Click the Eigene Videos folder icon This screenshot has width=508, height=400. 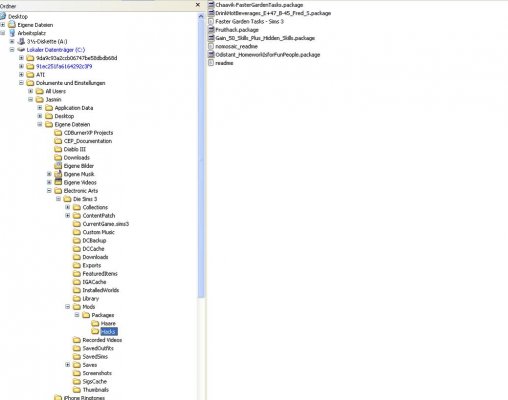pyautogui.click(x=58, y=182)
